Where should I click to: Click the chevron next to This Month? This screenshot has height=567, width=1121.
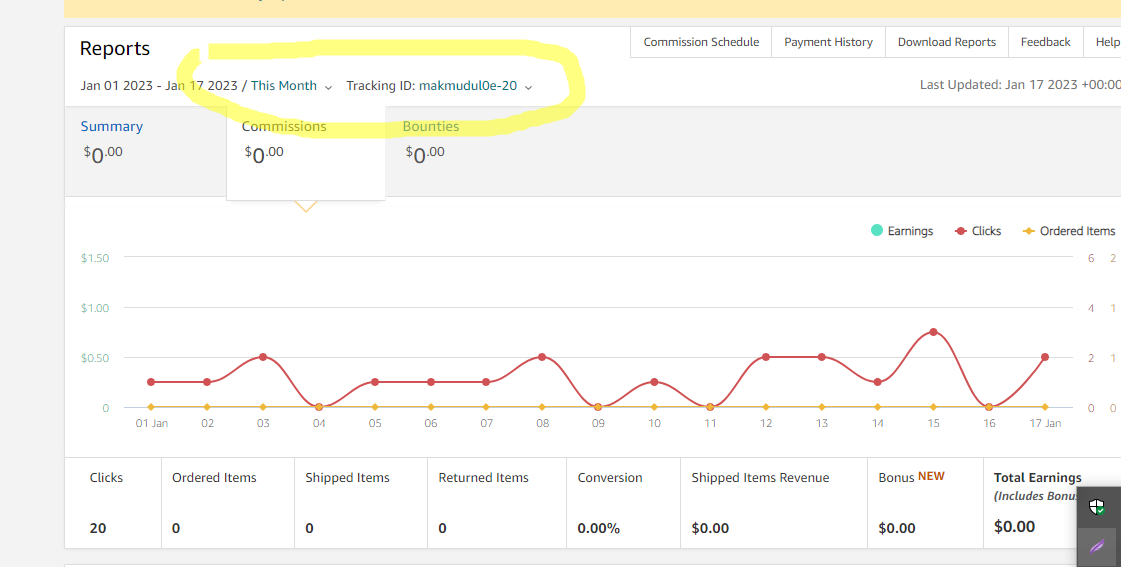click(x=328, y=87)
